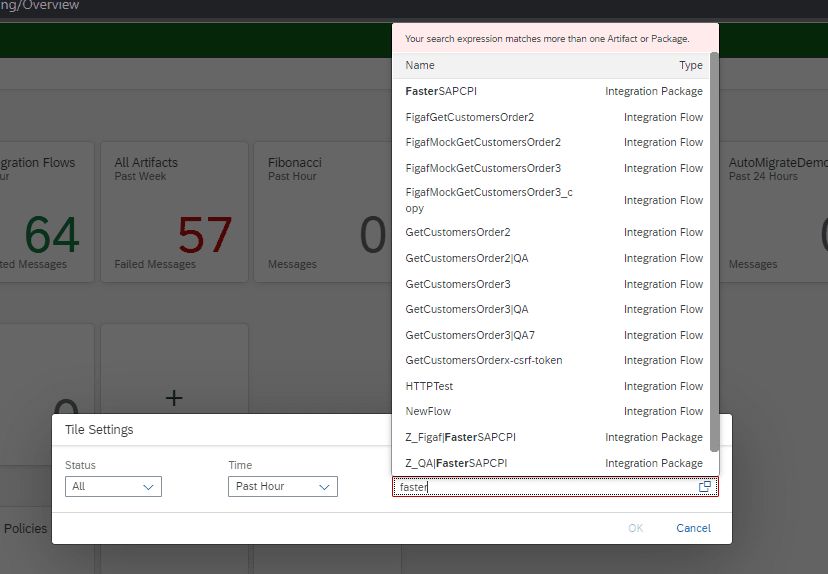The width and height of the screenshot is (828, 574).
Task: Click the Type column header in suggestions
Action: (691, 65)
